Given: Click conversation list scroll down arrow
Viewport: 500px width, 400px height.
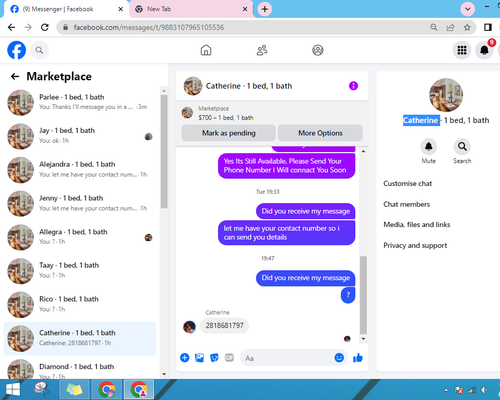Looking at the screenshot, I should pos(164,374).
